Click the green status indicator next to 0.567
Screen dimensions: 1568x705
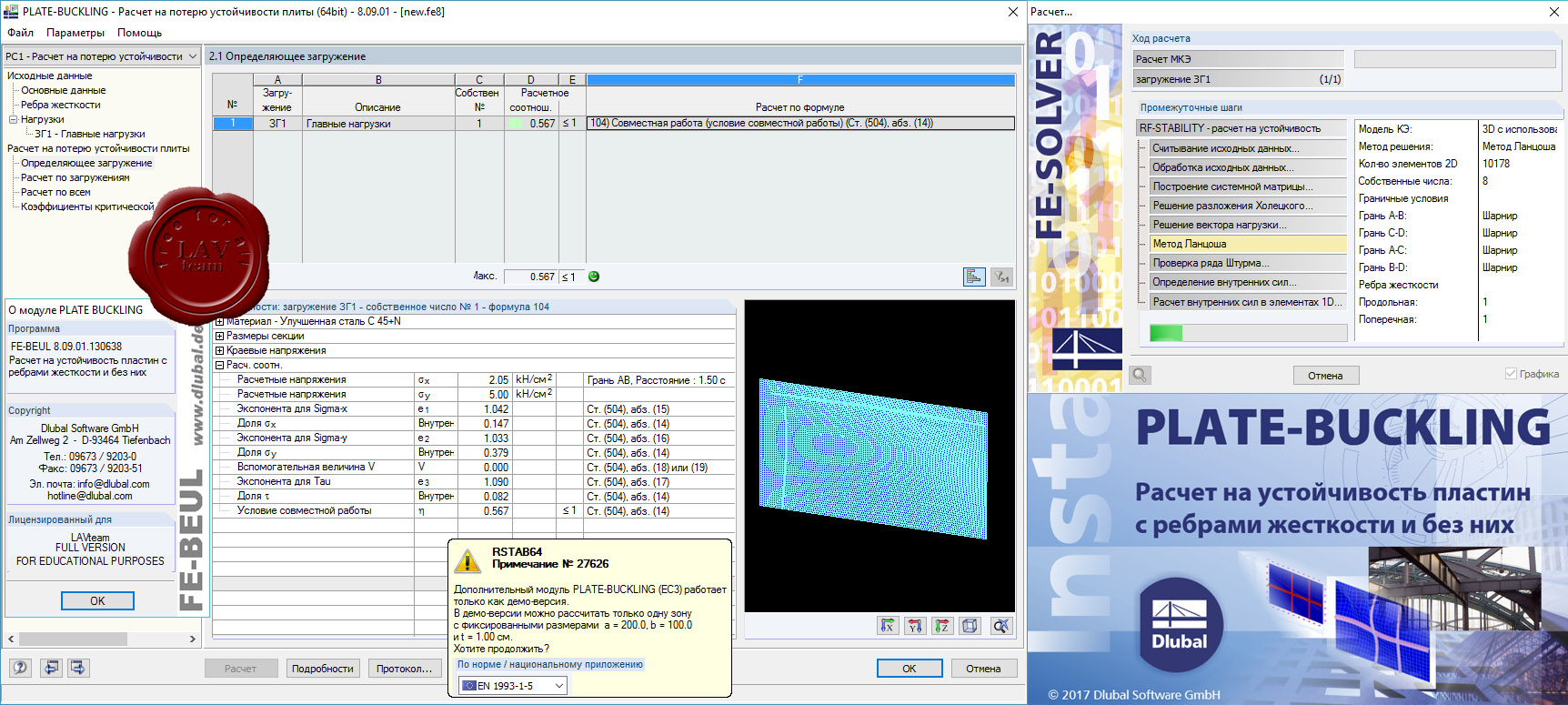[x=594, y=277]
